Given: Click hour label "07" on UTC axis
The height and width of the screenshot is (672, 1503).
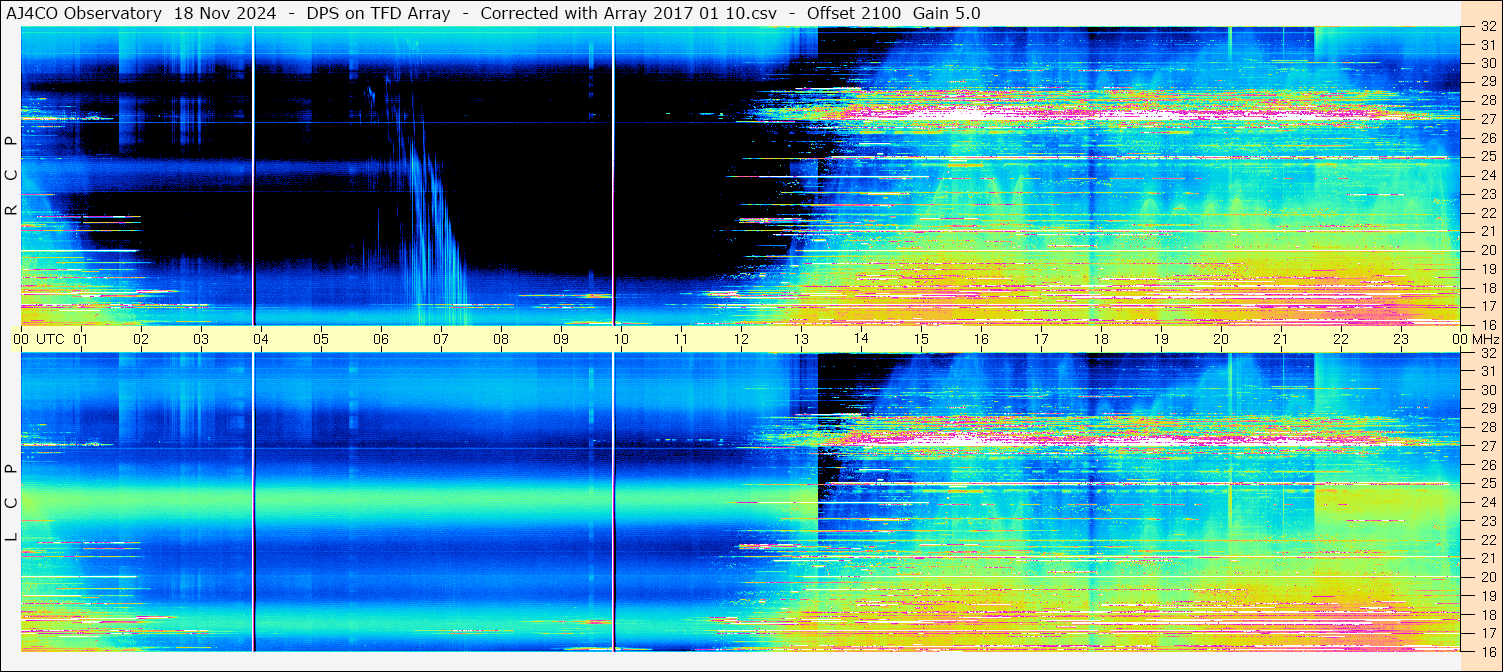Looking at the screenshot, I should 441,340.
